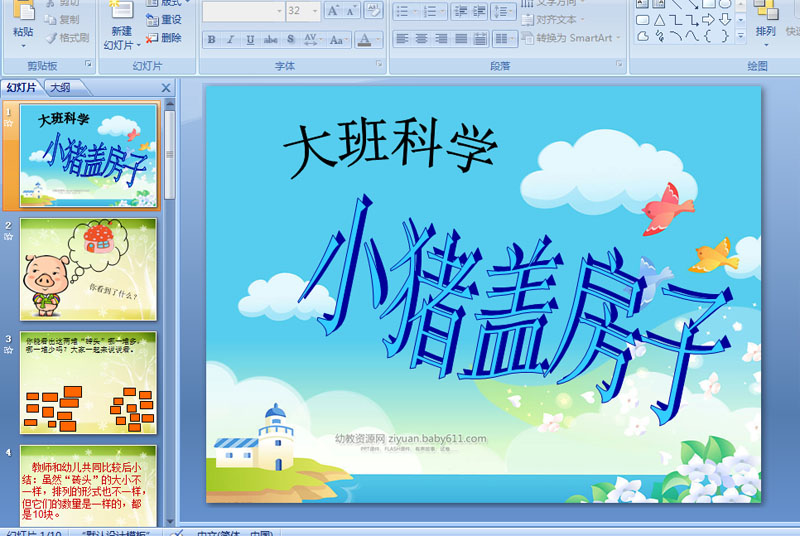The height and width of the screenshot is (536, 800).
Task: Switch to the 大纲 outline tab
Action: click(x=60, y=88)
